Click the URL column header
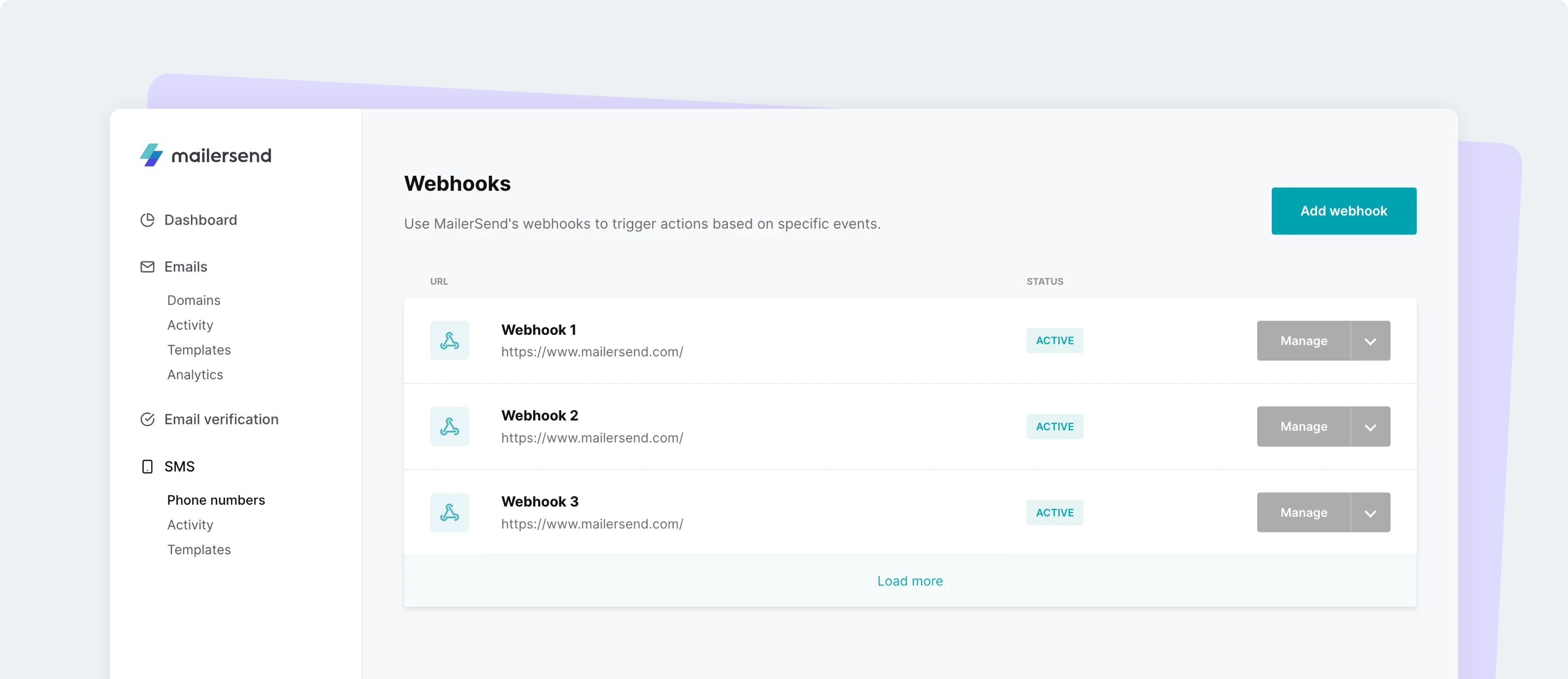 tap(439, 281)
